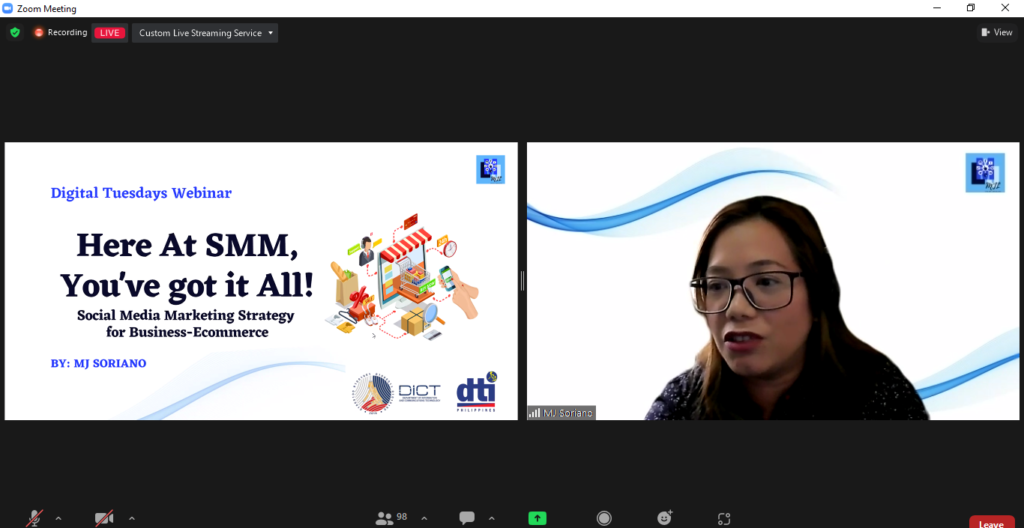Select MJ Soriano's video tile
Viewport: 1024px width, 528px height.
[x=773, y=280]
